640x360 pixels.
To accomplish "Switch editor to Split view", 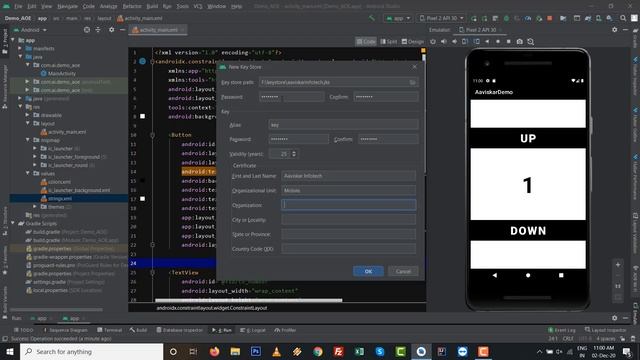I will 389,42.
